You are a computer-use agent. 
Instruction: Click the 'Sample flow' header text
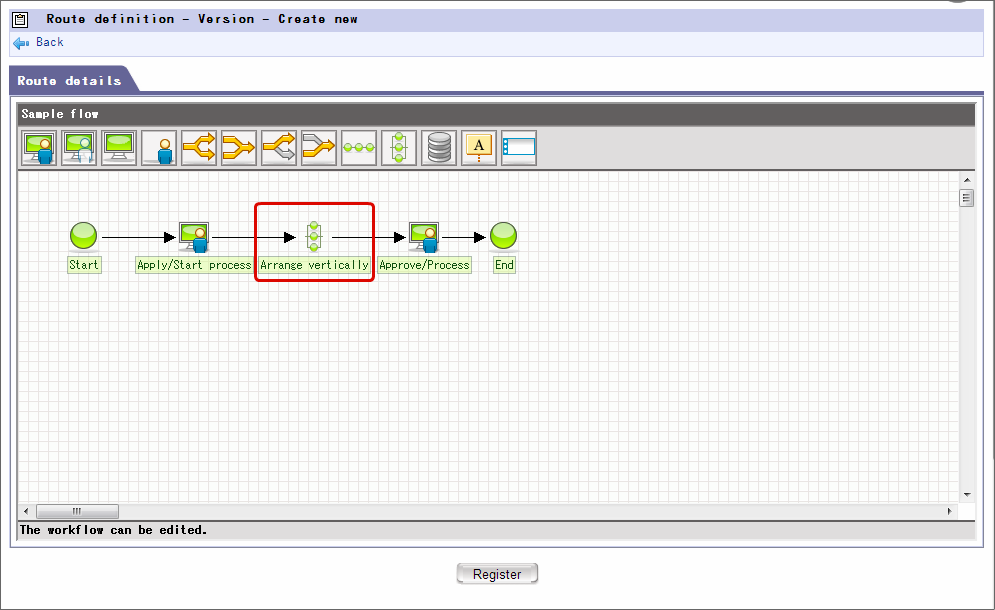(x=60, y=114)
